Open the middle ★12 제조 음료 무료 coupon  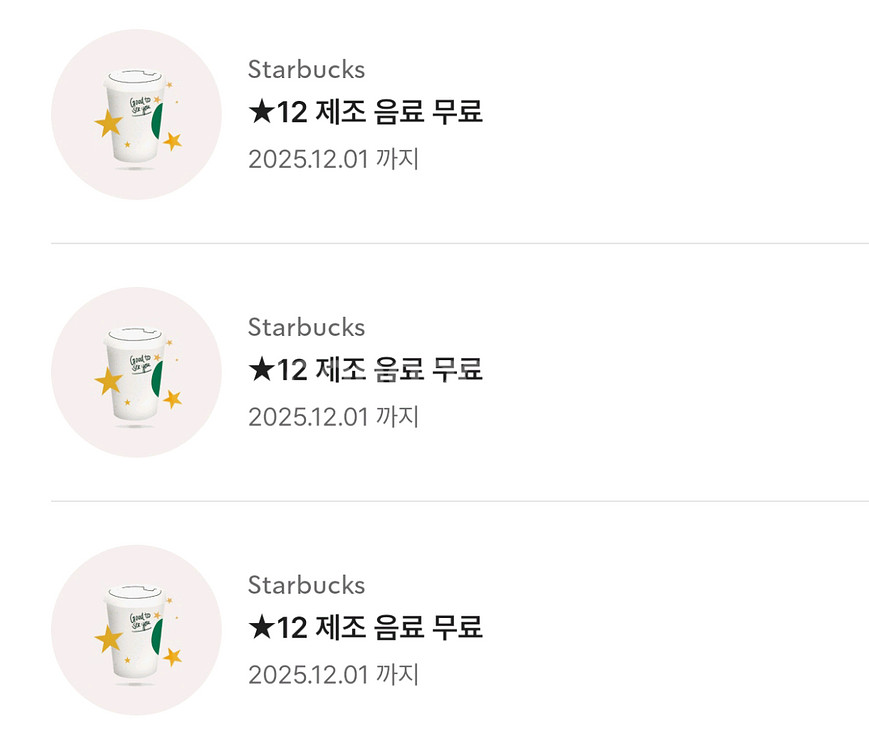[365, 370]
